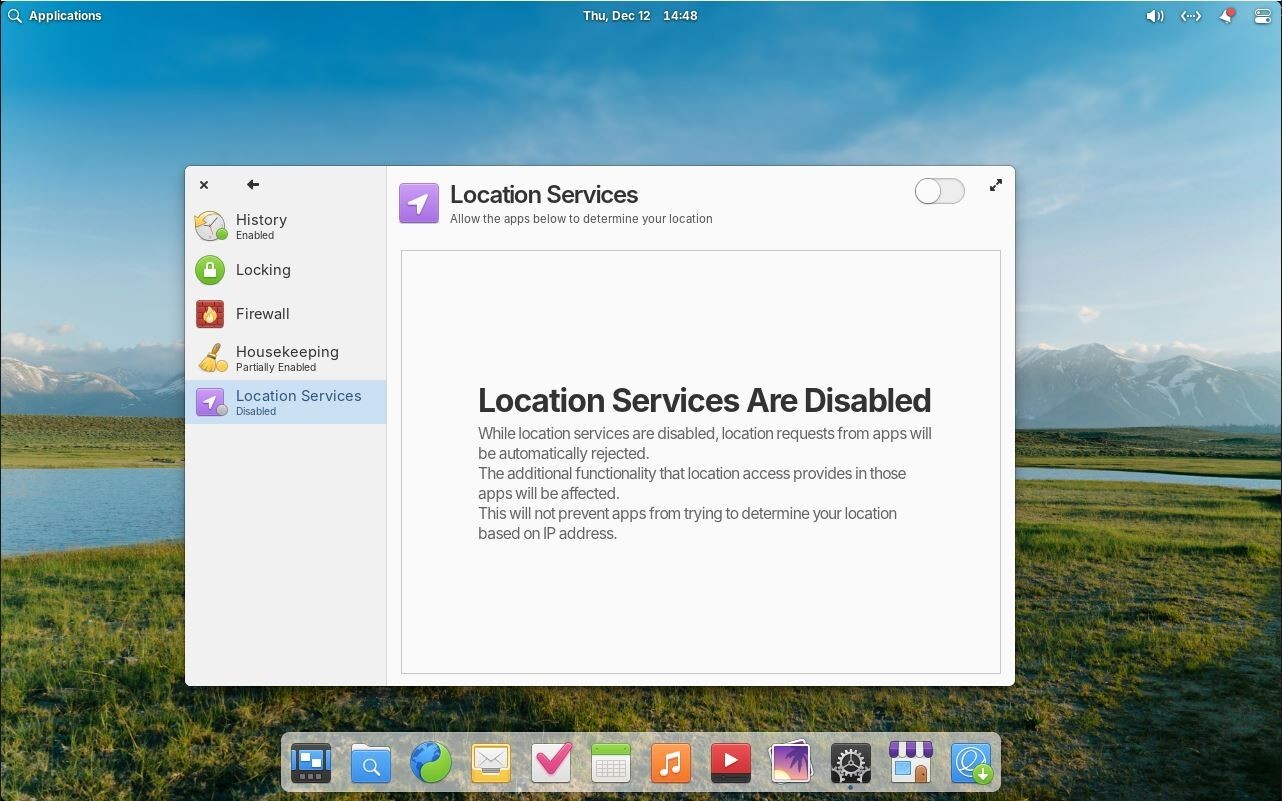Screen dimensions: 1282x801
Task: Launch AppCenter from the dock
Action: (911, 764)
